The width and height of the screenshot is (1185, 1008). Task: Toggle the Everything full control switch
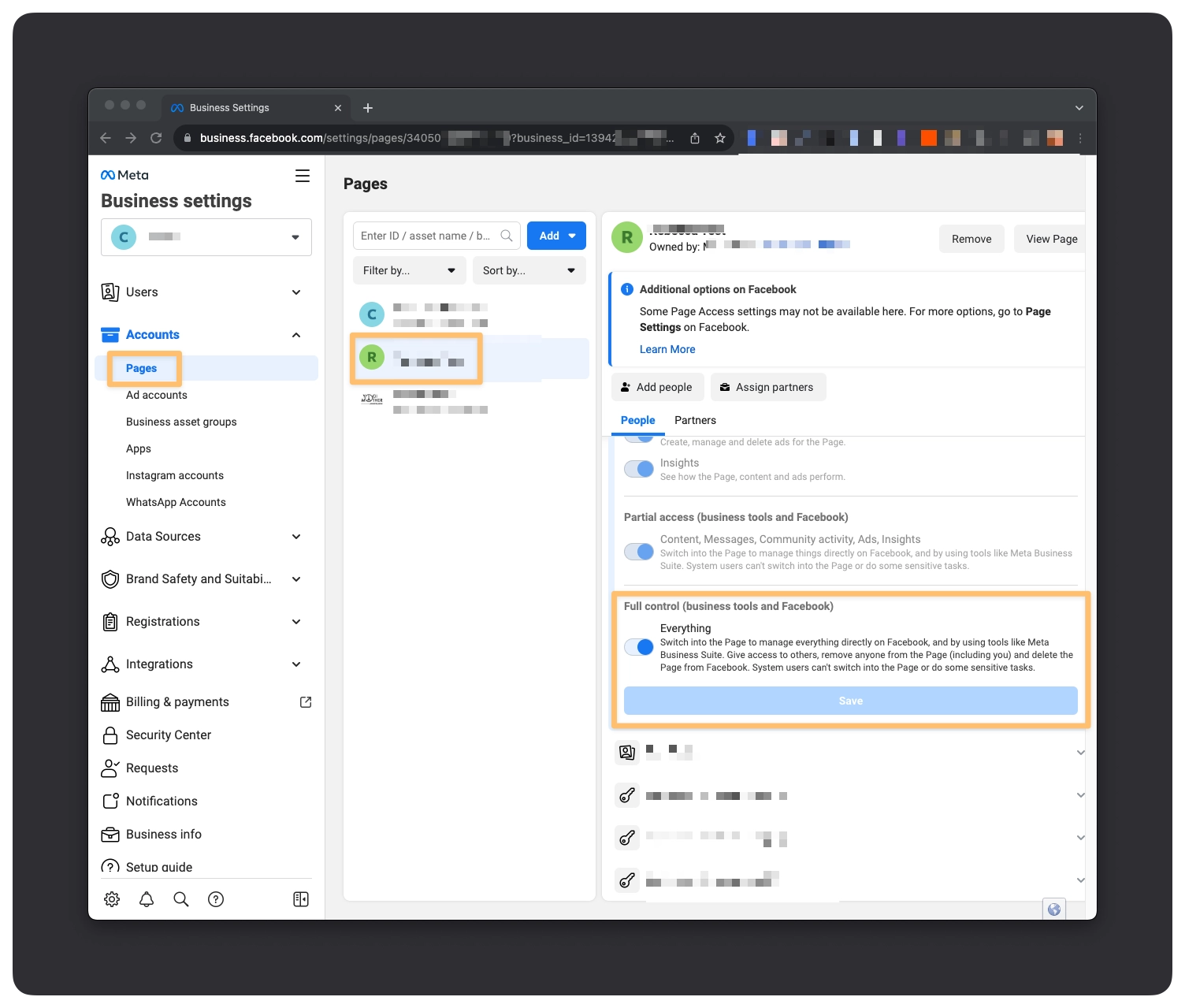(639, 647)
